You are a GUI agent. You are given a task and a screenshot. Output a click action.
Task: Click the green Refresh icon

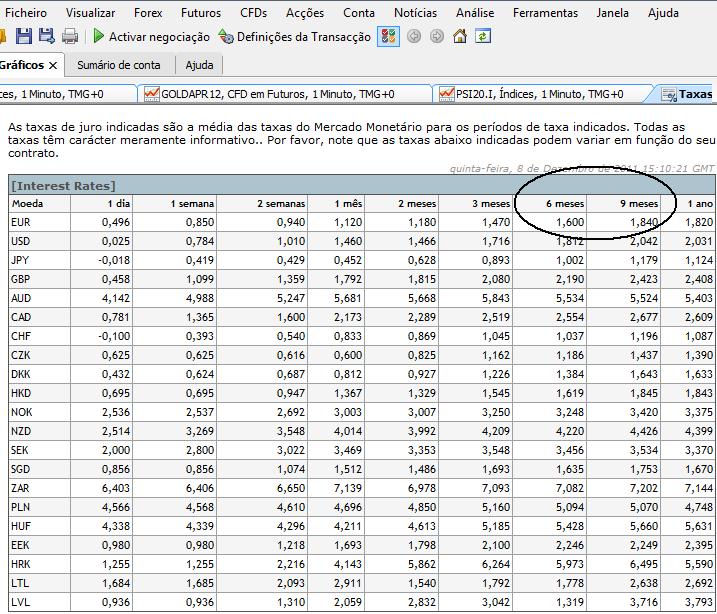(483, 36)
